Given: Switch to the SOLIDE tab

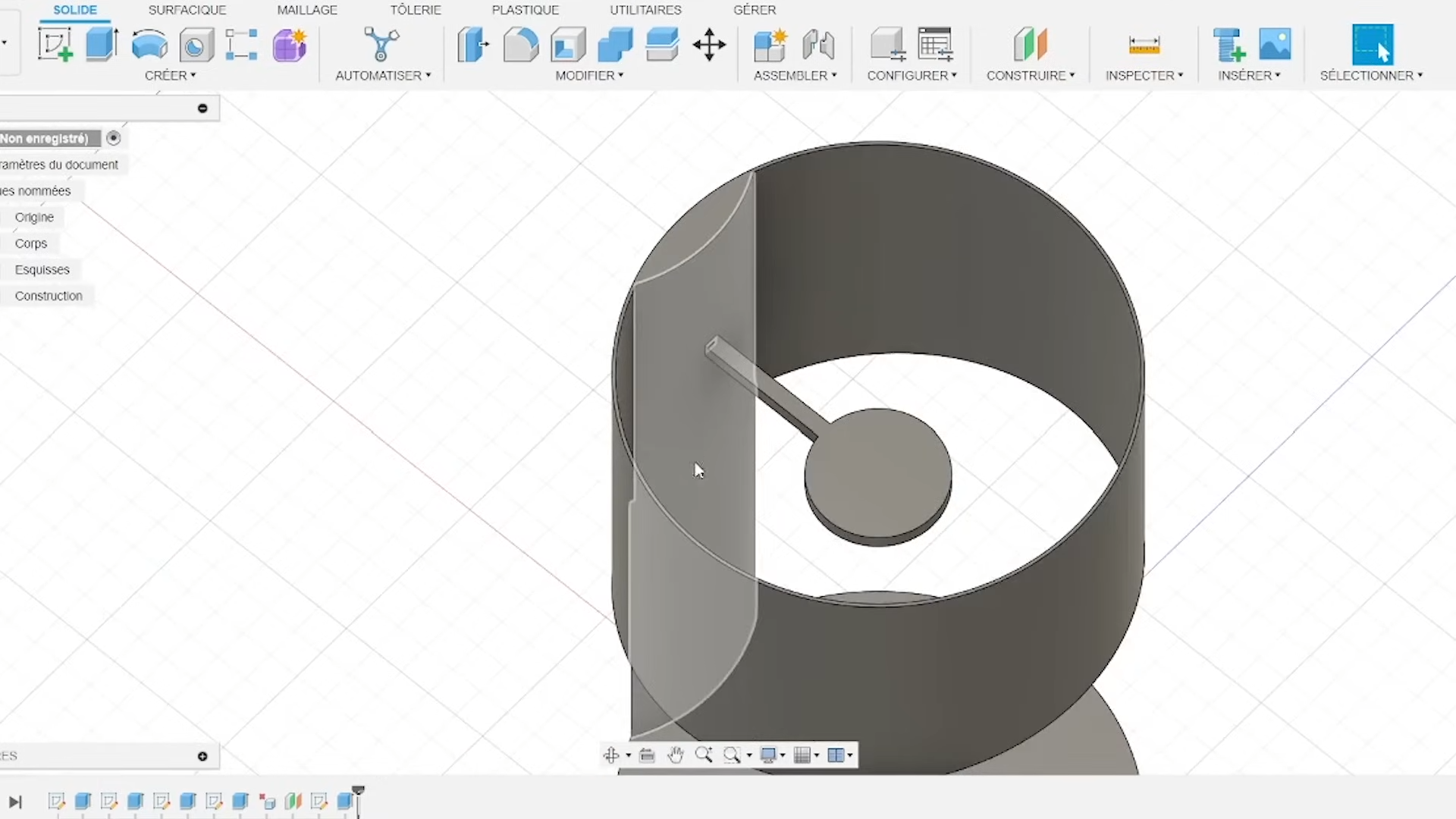Looking at the screenshot, I should (x=75, y=10).
